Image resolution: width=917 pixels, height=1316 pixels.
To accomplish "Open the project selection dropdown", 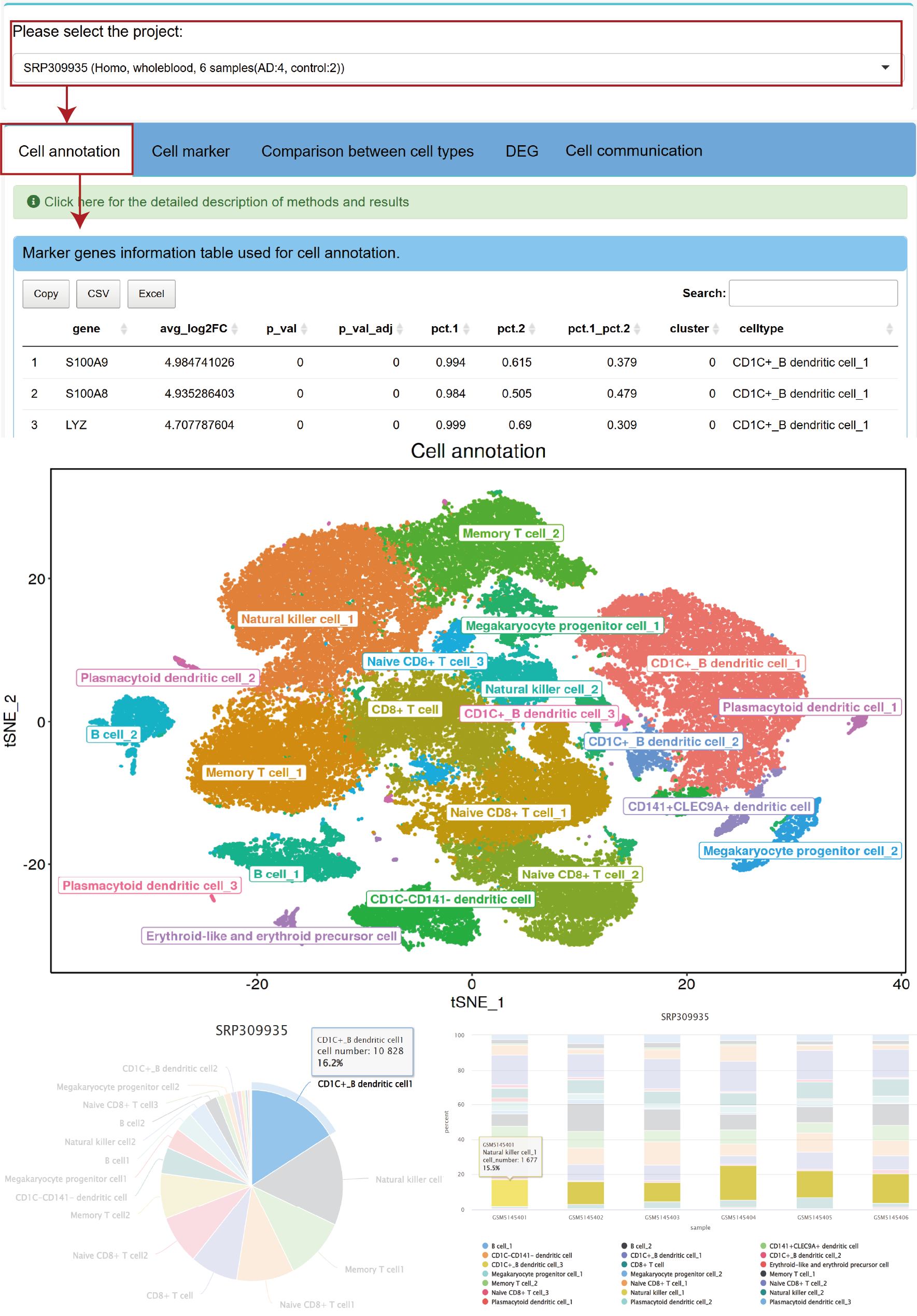I will click(456, 67).
